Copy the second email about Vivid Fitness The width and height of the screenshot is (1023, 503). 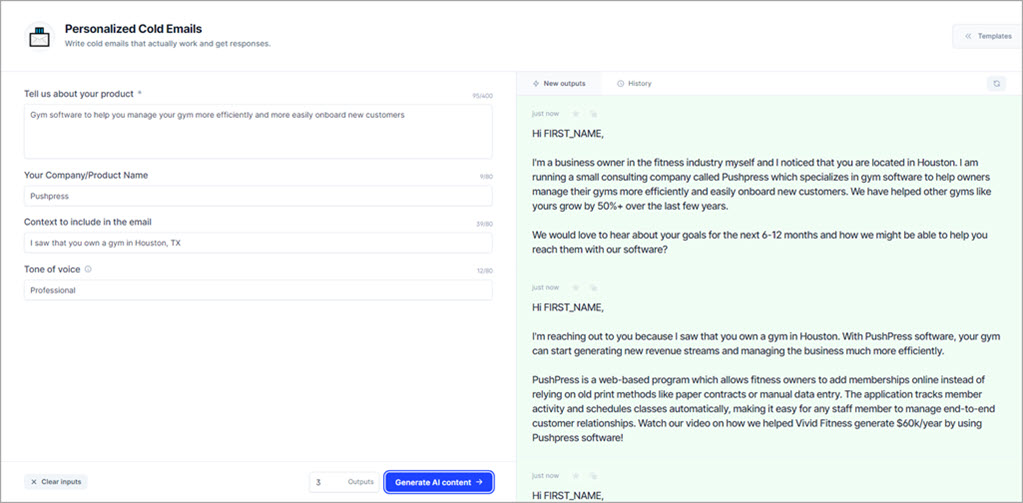593,286
